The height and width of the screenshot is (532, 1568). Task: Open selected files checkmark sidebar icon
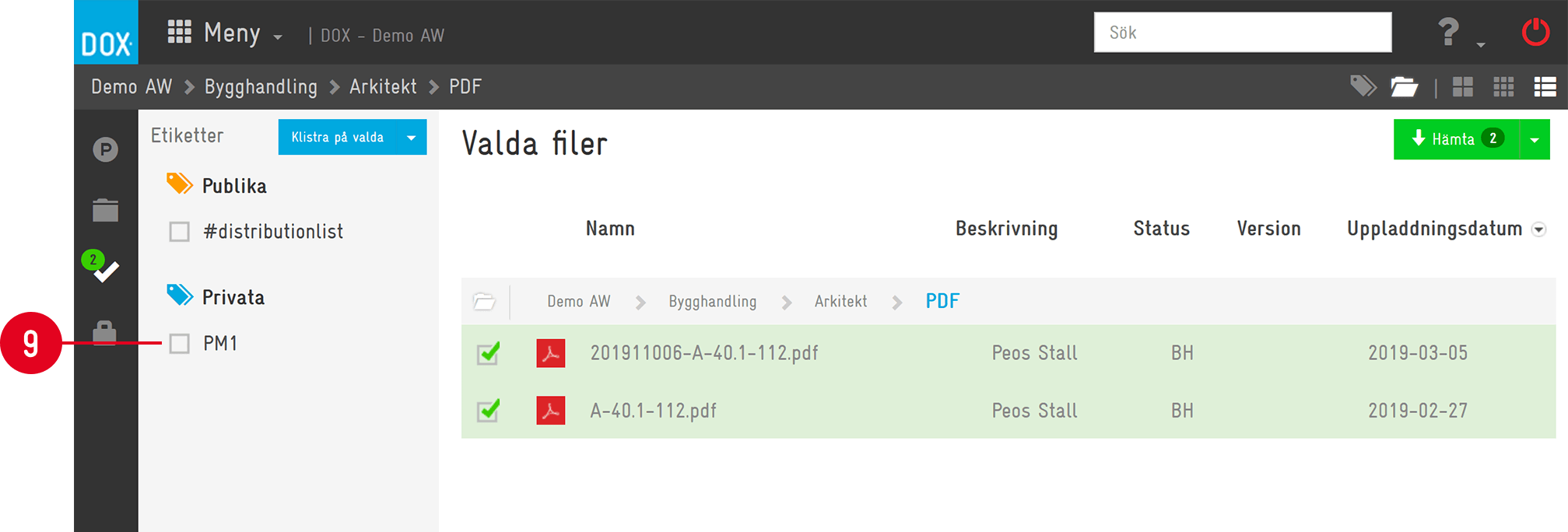102,268
